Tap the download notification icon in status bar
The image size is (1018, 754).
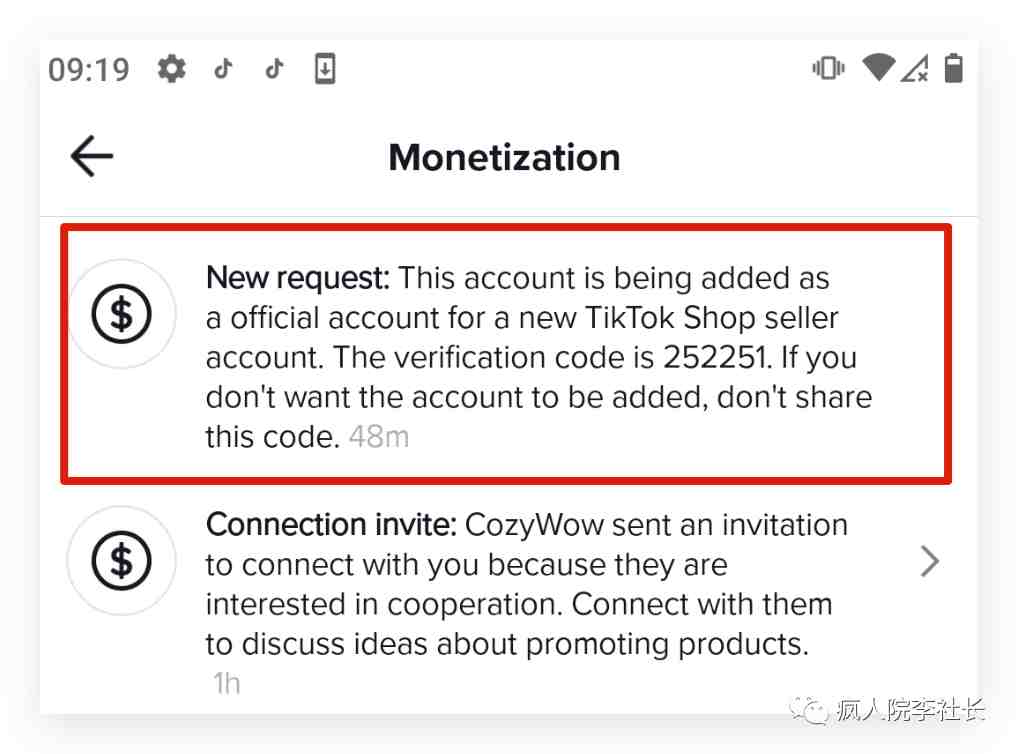[324, 69]
